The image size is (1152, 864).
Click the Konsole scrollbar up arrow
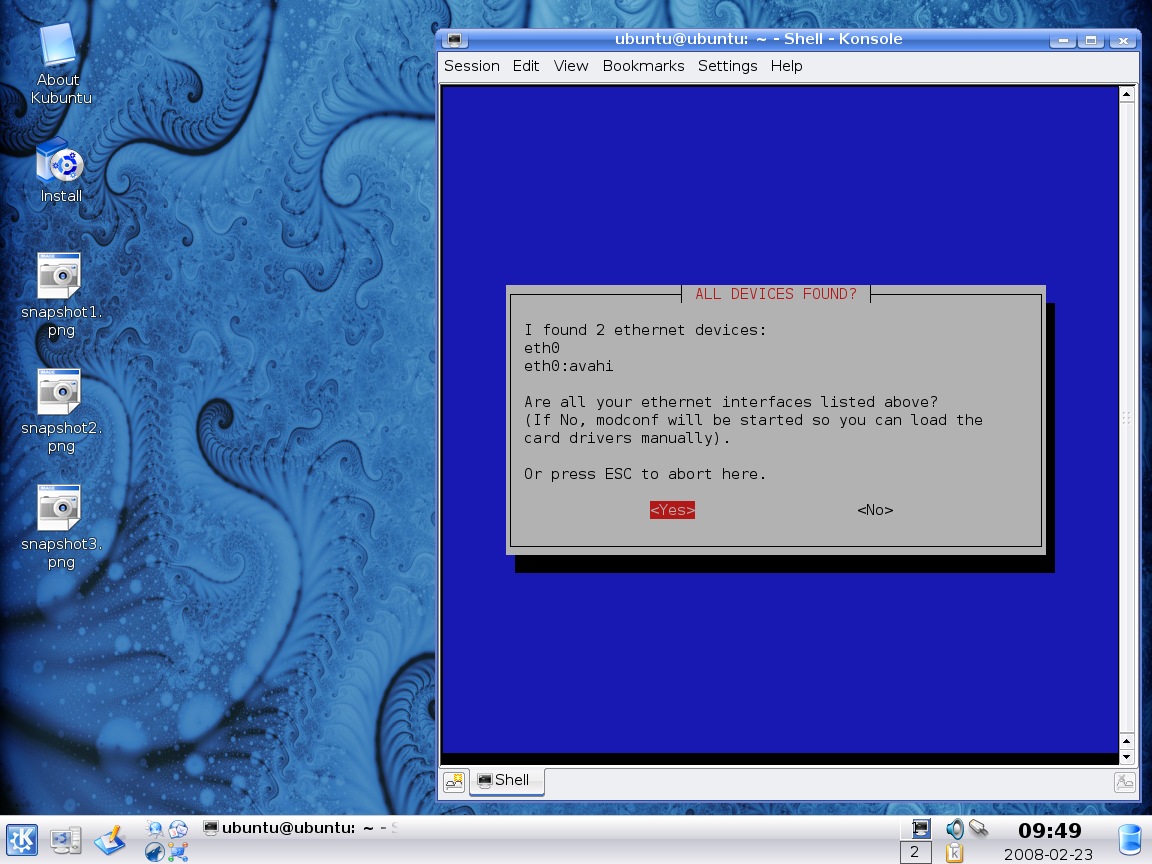(1126, 94)
